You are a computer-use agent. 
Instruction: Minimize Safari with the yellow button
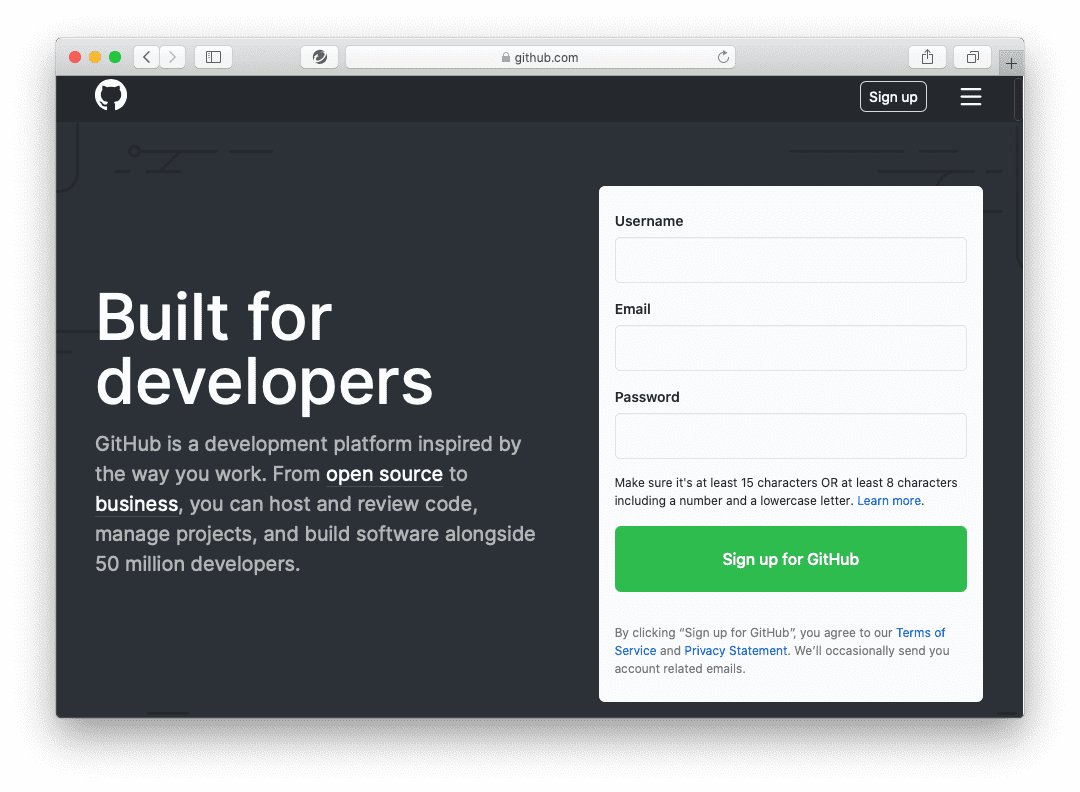pos(95,57)
